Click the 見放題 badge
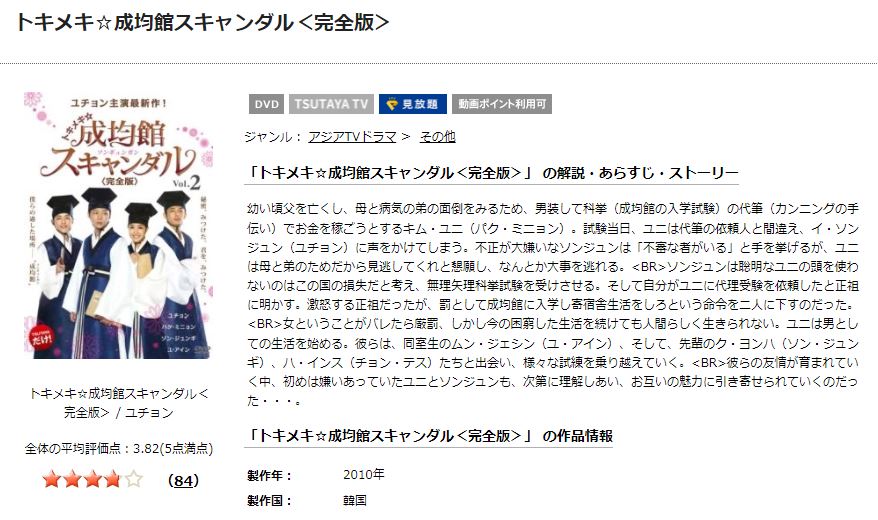878x520 pixels. click(413, 104)
